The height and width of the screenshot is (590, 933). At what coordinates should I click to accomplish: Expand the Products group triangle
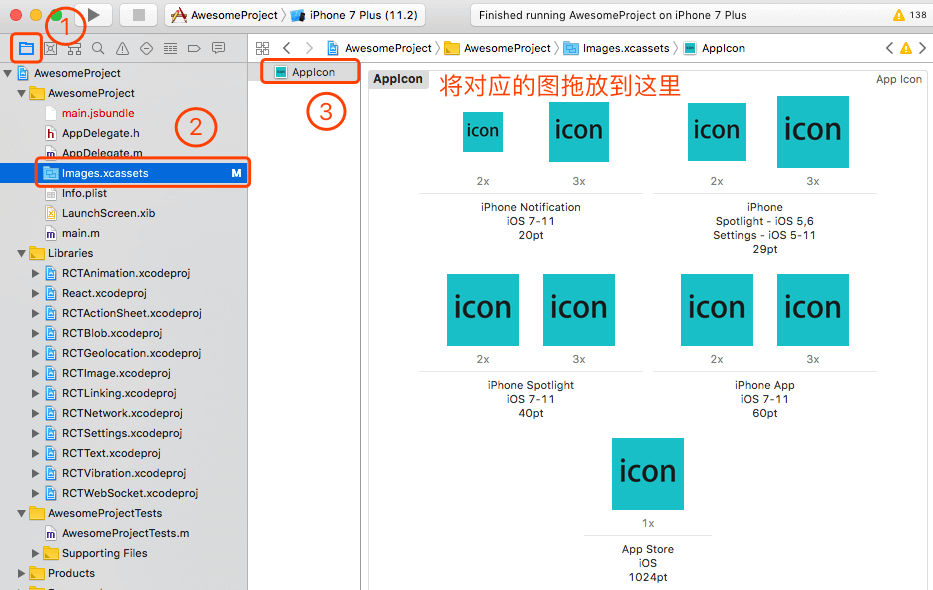tap(21, 573)
